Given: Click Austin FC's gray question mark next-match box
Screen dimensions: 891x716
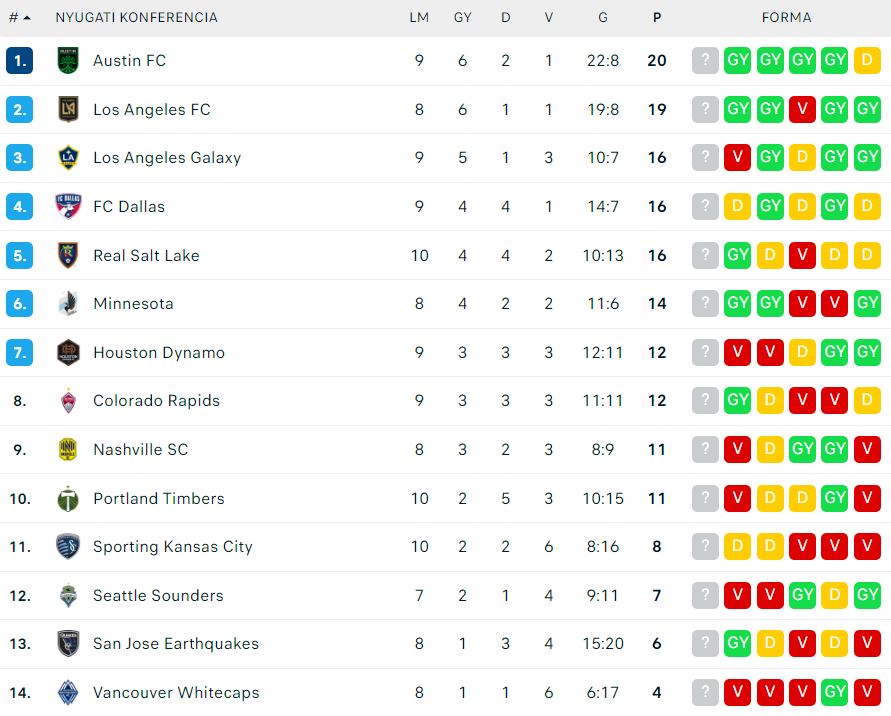Looking at the screenshot, I should pos(705,61).
